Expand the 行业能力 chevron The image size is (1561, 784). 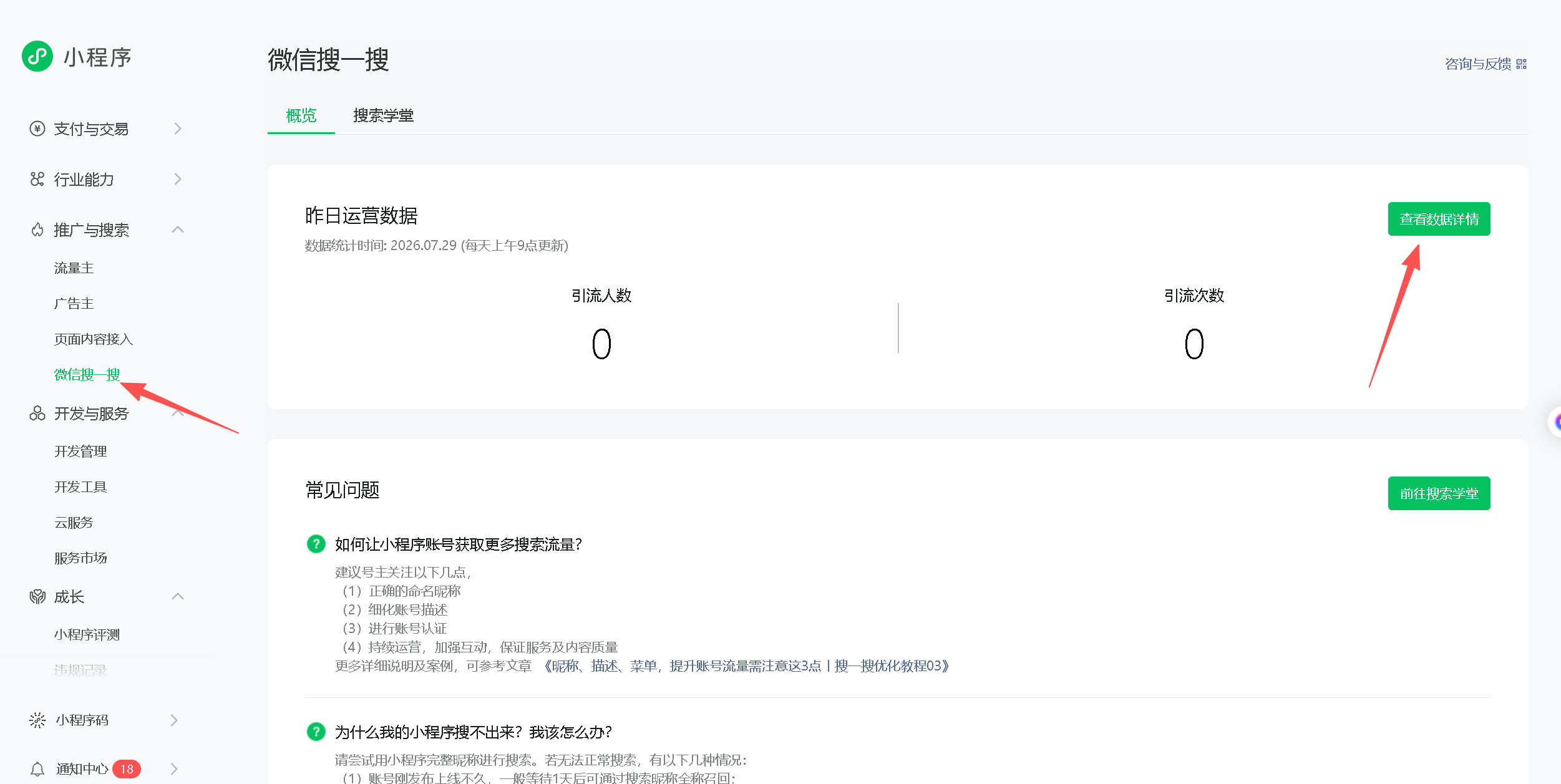(178, 179)
